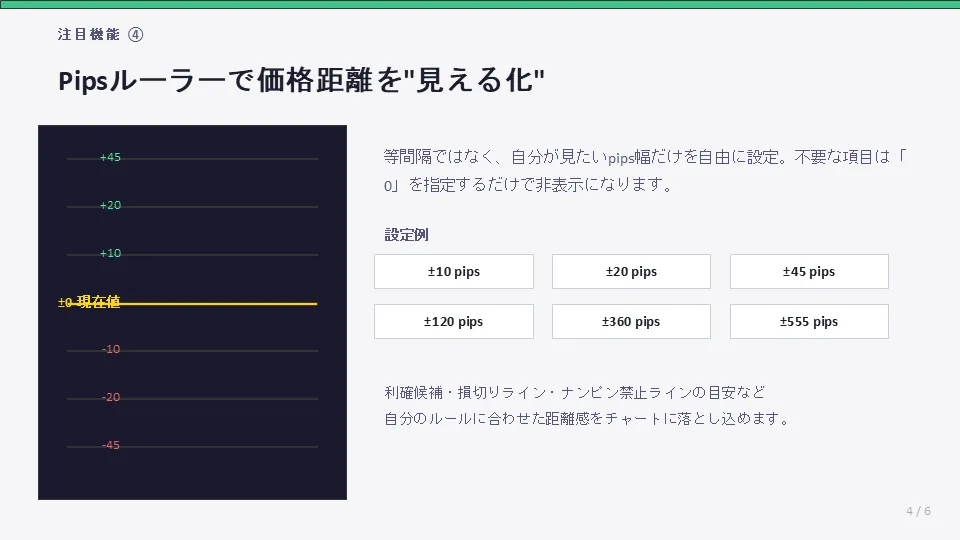Click the 注目機能 ④ section label
Screen dimensions: 960x540
pos(101,34)
